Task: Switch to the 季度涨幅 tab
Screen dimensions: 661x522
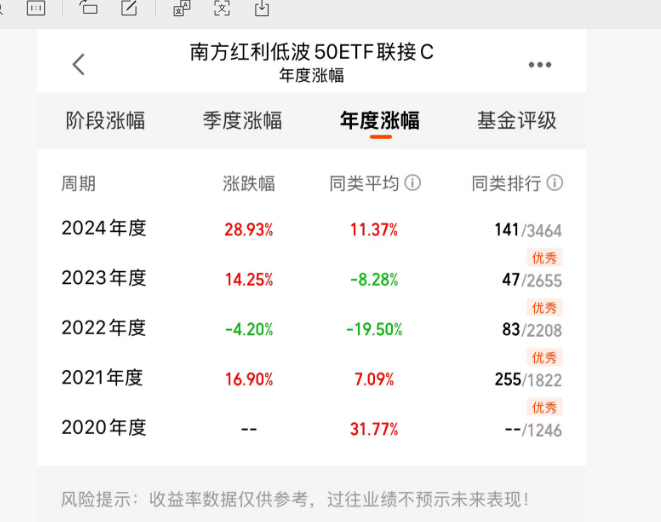Action: tap(242, 121)
